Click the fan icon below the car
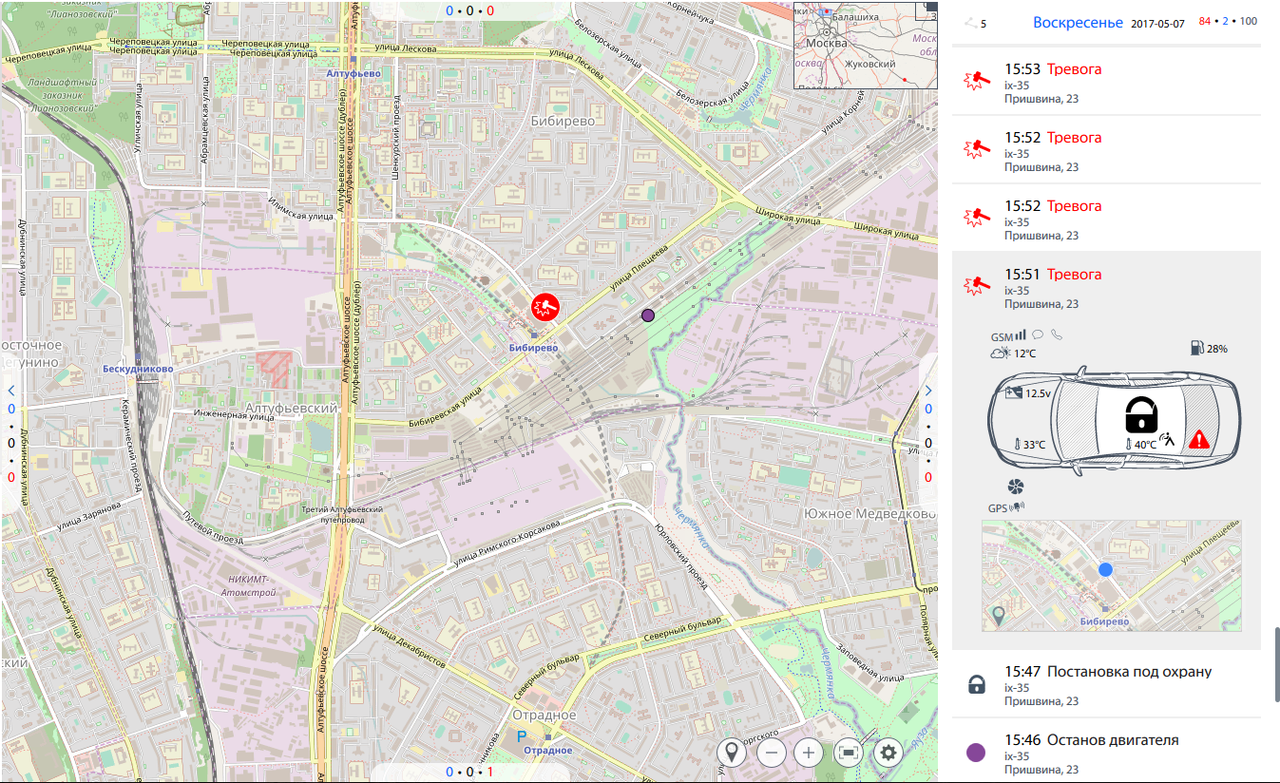The image size is (1280, 783). [1015, 487]
